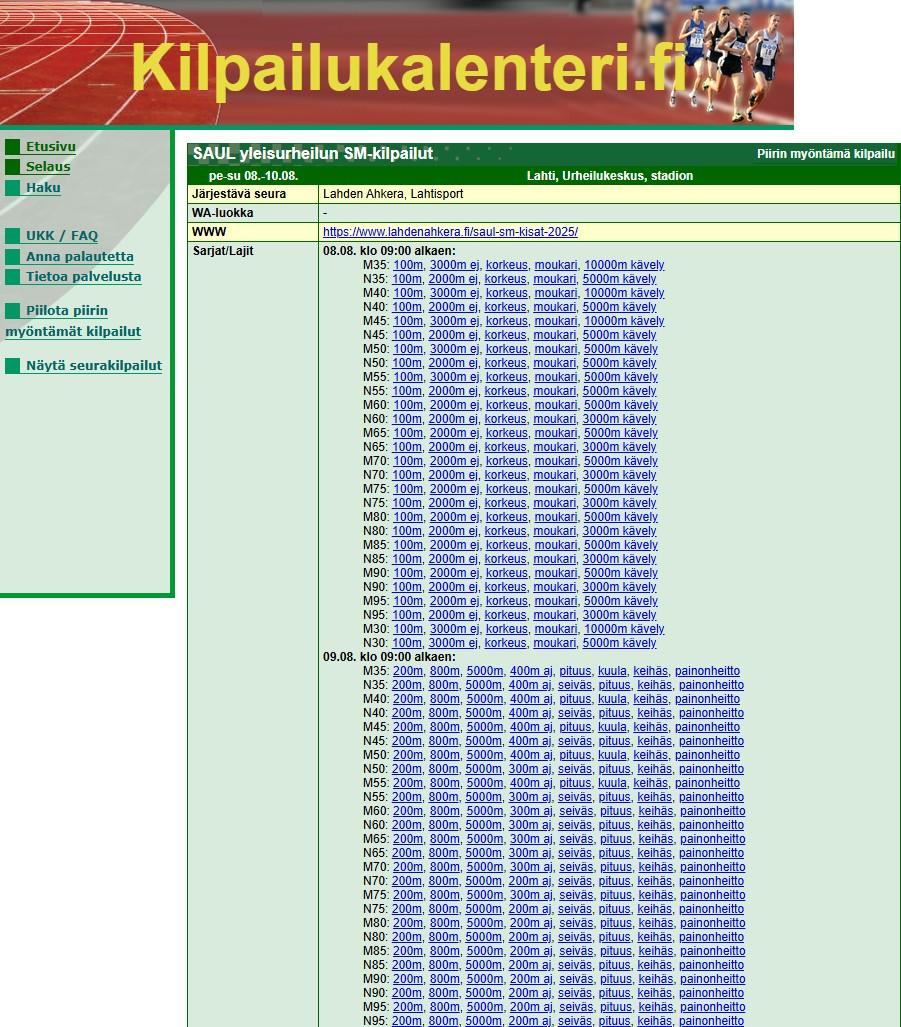Open N40 painonheitto event

point(711,713)
